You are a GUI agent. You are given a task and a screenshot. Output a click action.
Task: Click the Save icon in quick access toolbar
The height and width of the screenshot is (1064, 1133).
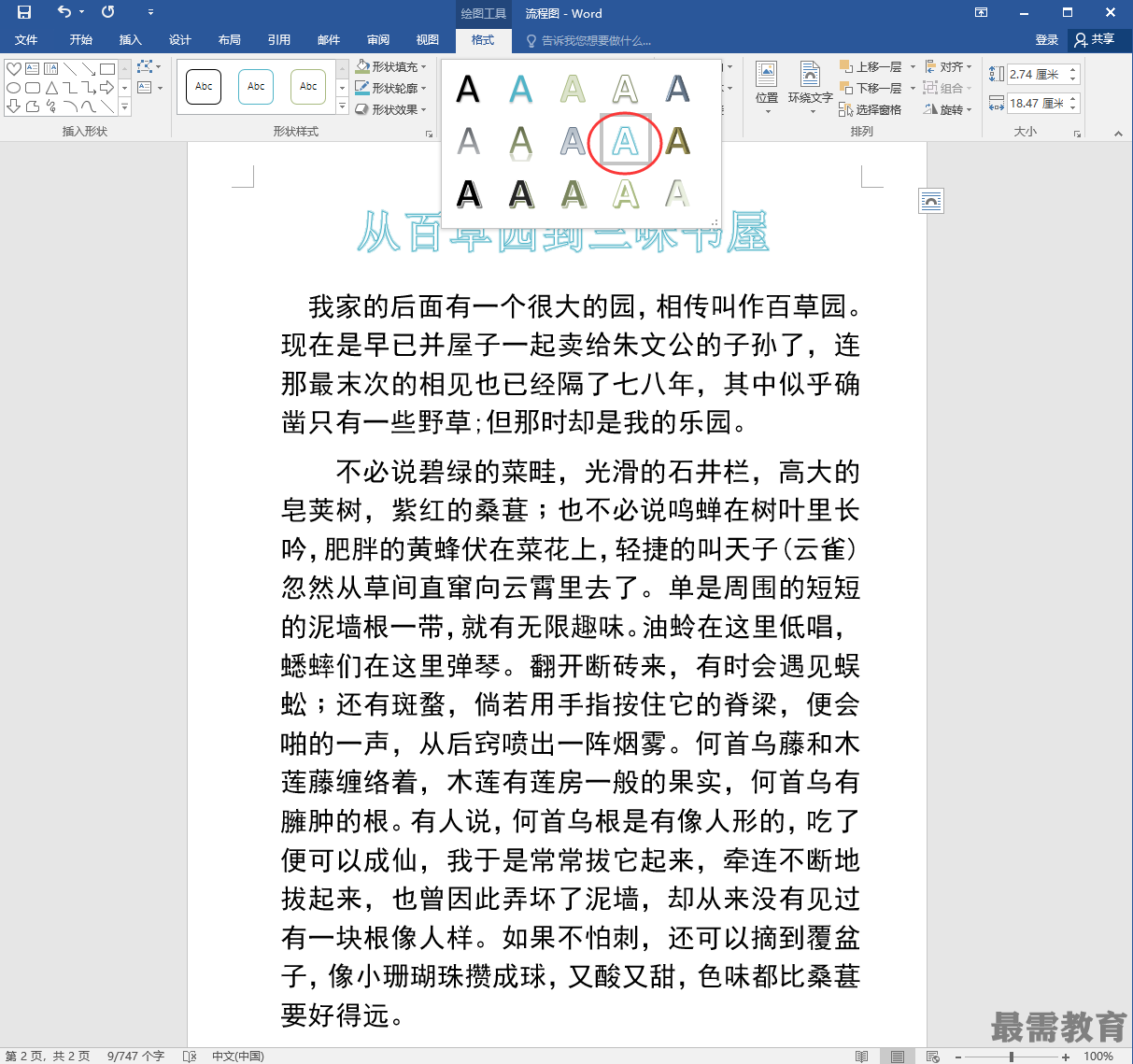24,12
